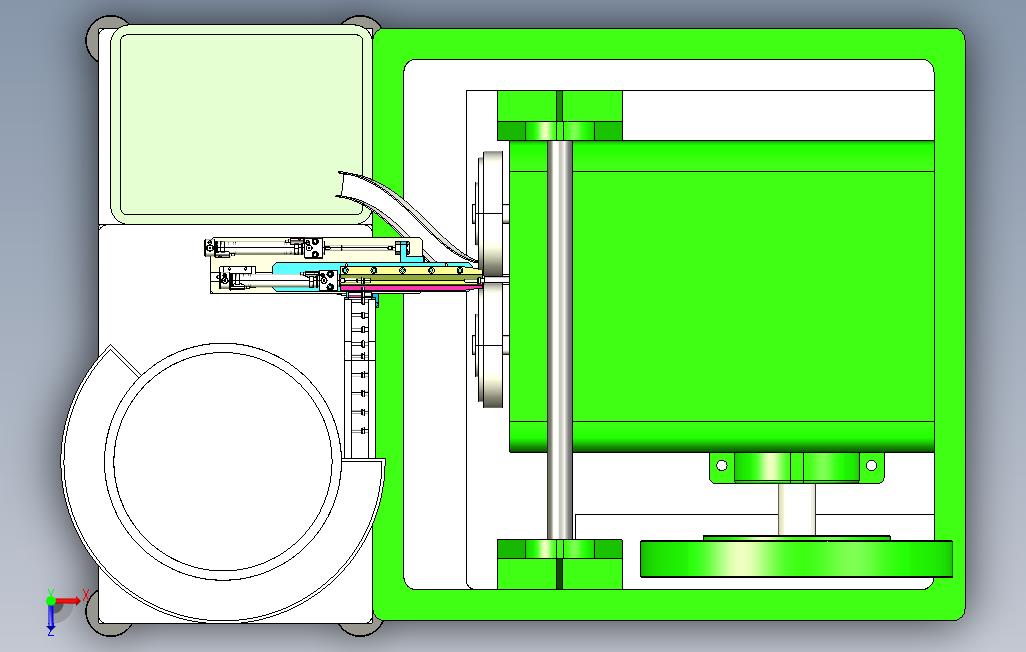
Task: Click the red X axis of the orientation triad
Action: (68, 601)
